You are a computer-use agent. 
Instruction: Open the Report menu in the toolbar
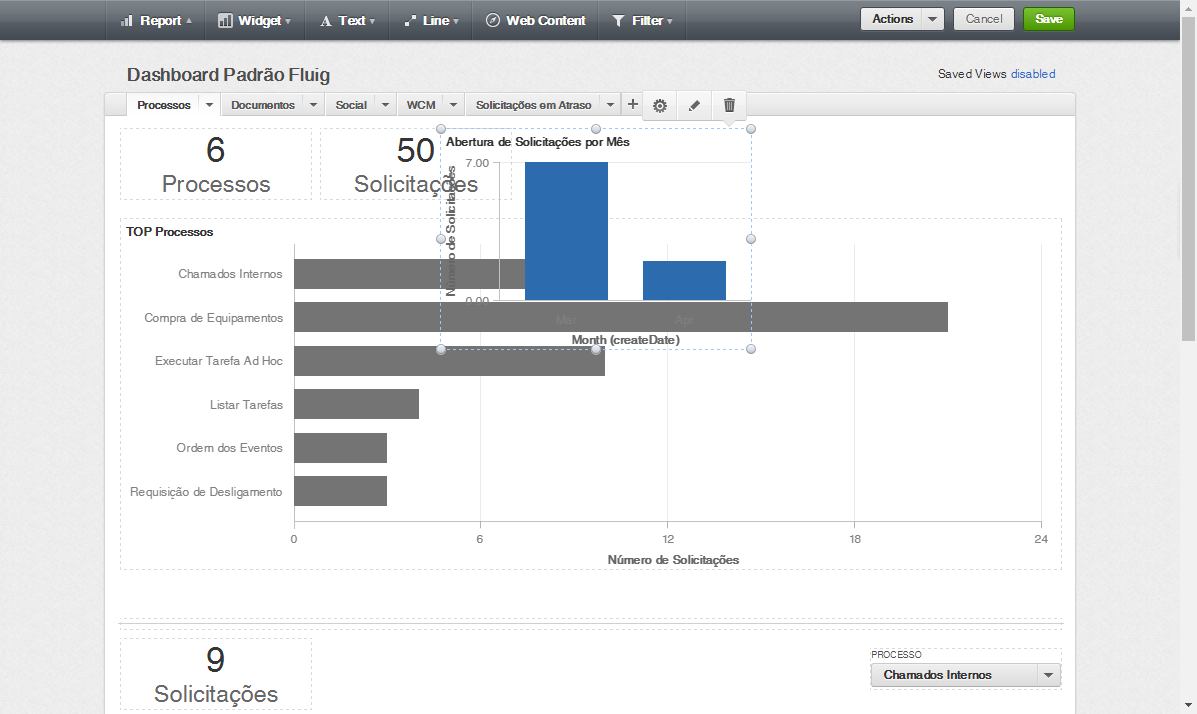(x=155, y=20)
